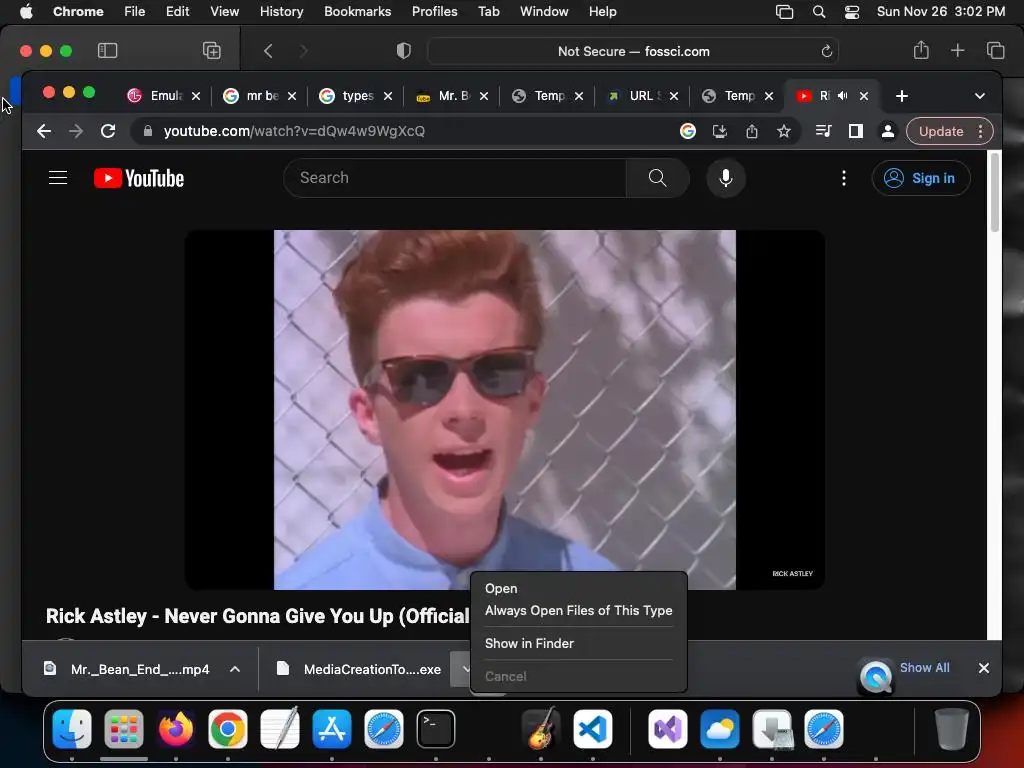Open the YouTube hamburger guide menu
The image size is (1024, 768).
tap(58, 178)
